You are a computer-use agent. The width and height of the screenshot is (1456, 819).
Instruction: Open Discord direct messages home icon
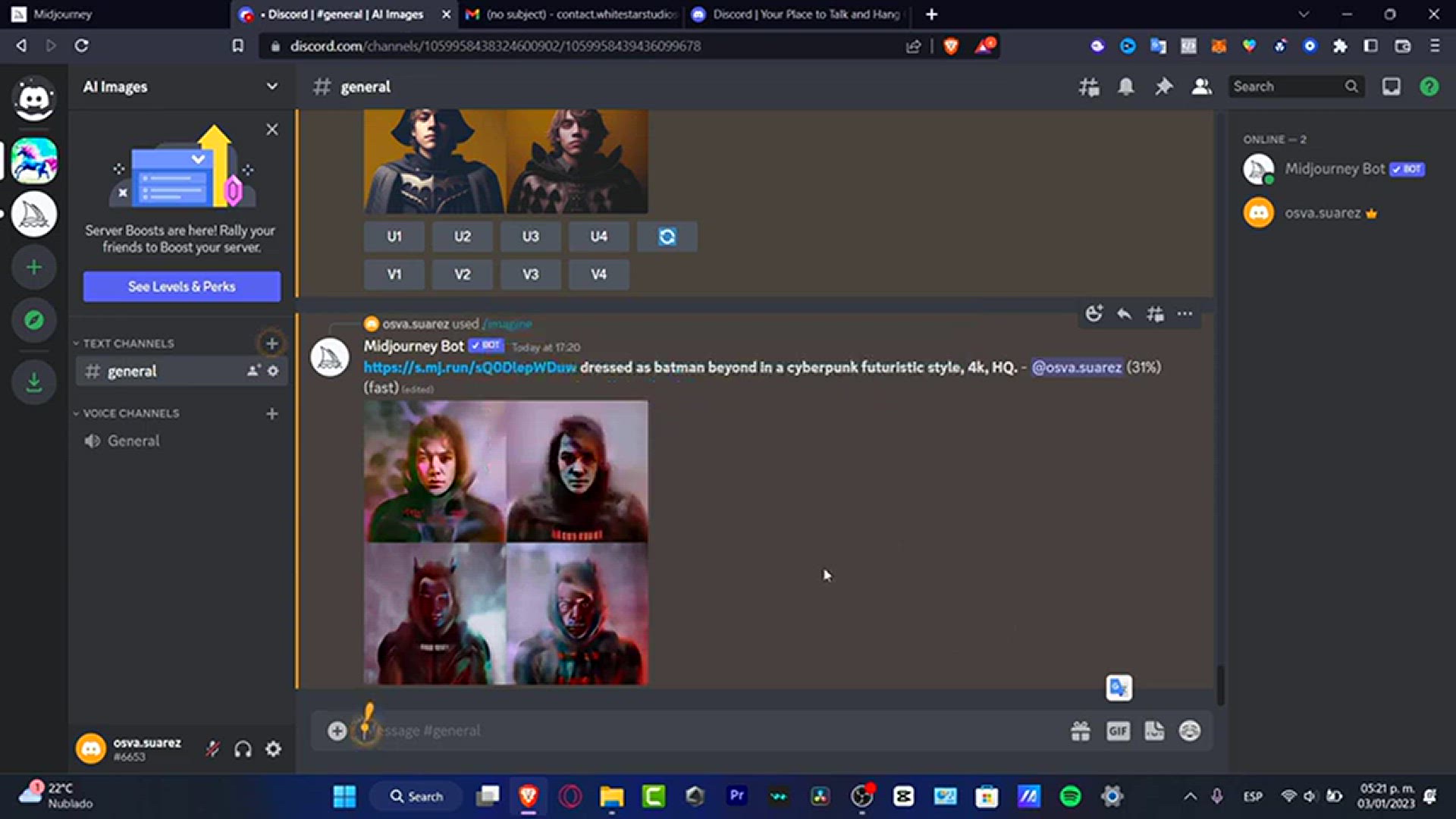34,99
